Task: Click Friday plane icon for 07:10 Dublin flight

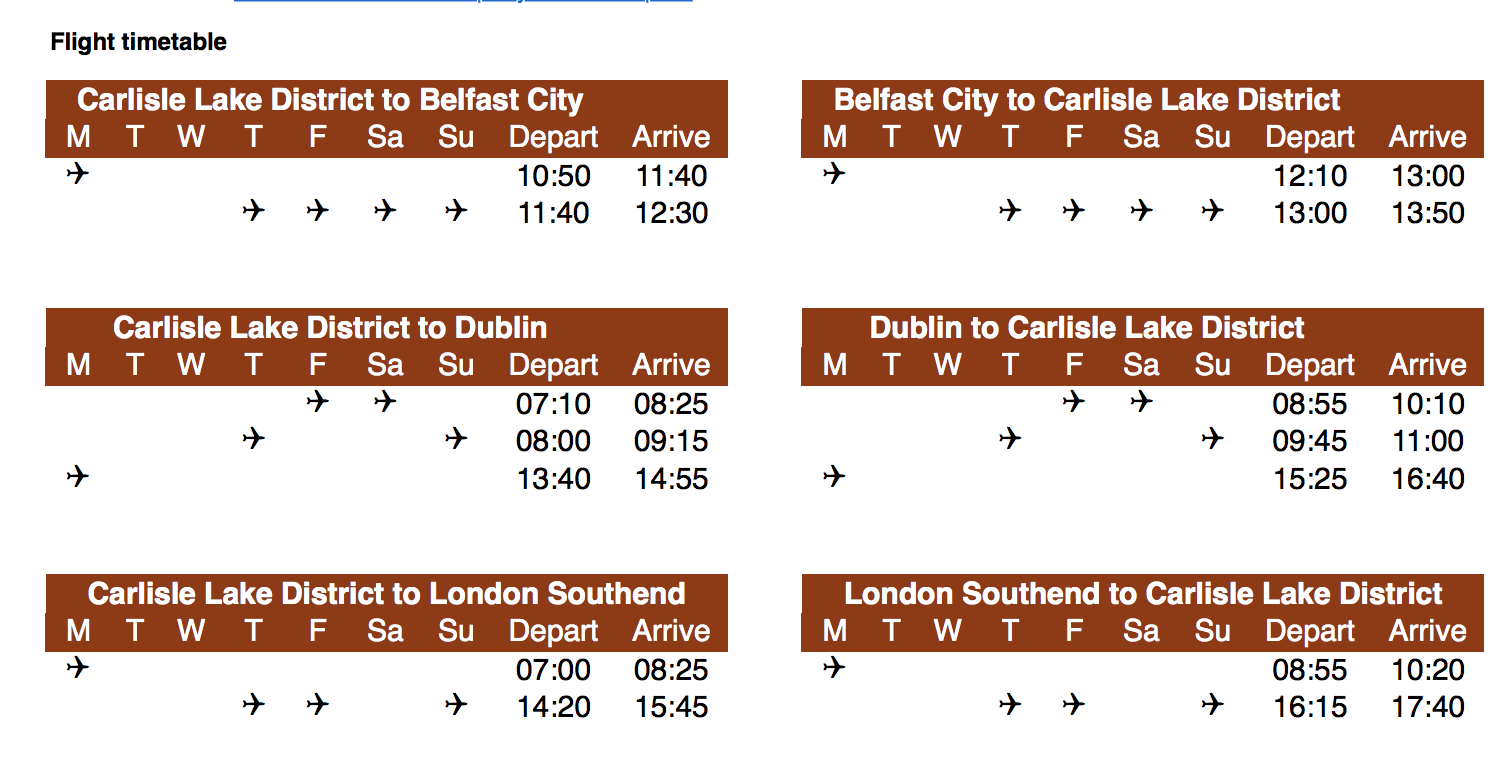Action: click(317, 402)
